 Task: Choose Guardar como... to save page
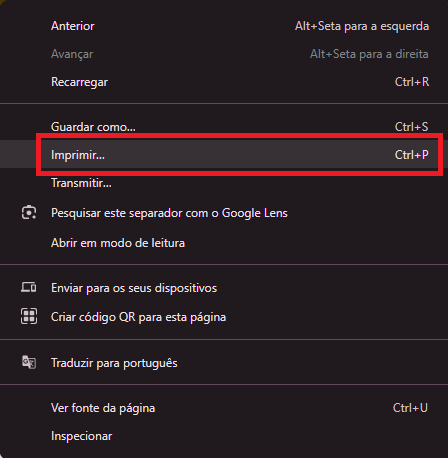click(x=224, y=127)
